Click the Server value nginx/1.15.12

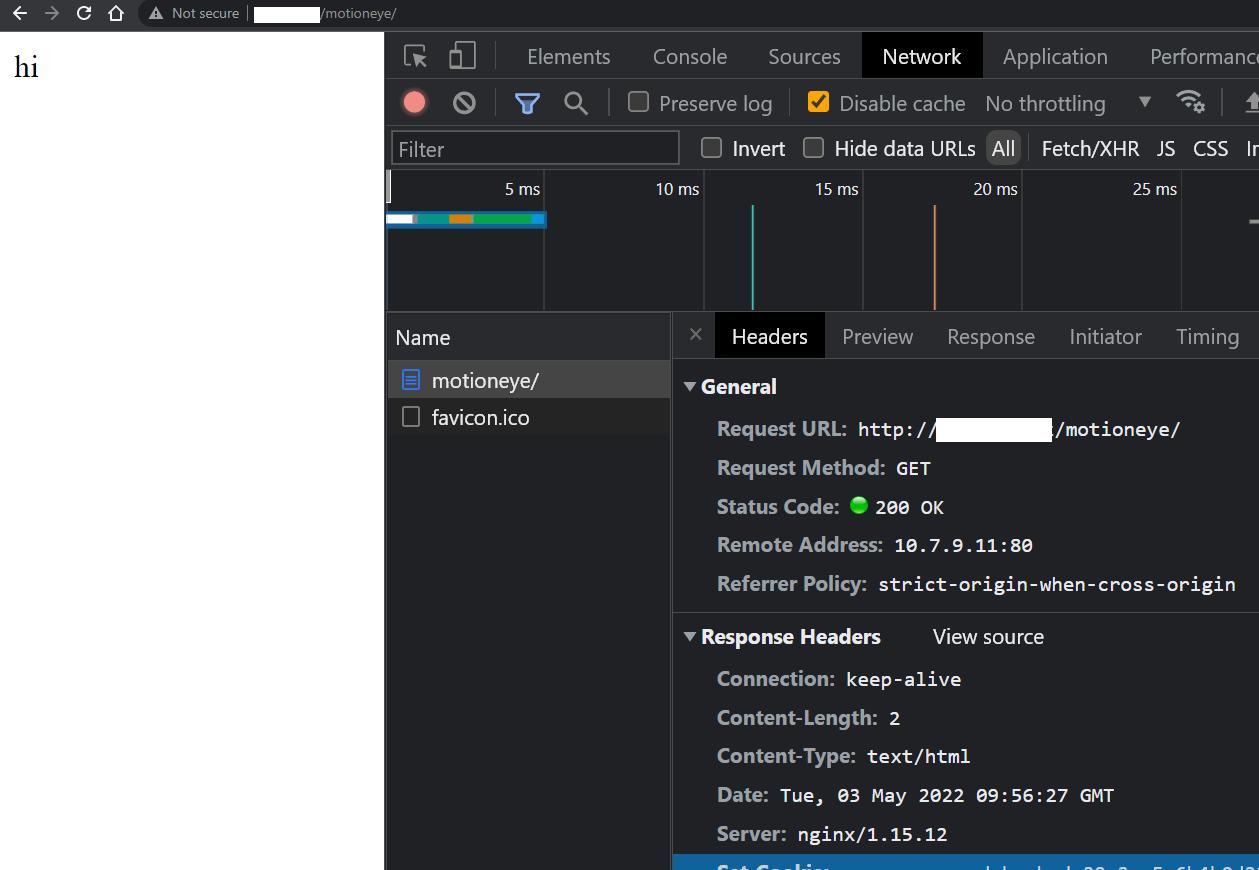872,834
